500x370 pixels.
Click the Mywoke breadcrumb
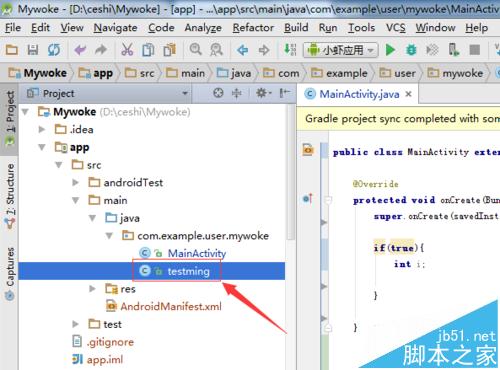pyautogui.click(x=38, y=73)
